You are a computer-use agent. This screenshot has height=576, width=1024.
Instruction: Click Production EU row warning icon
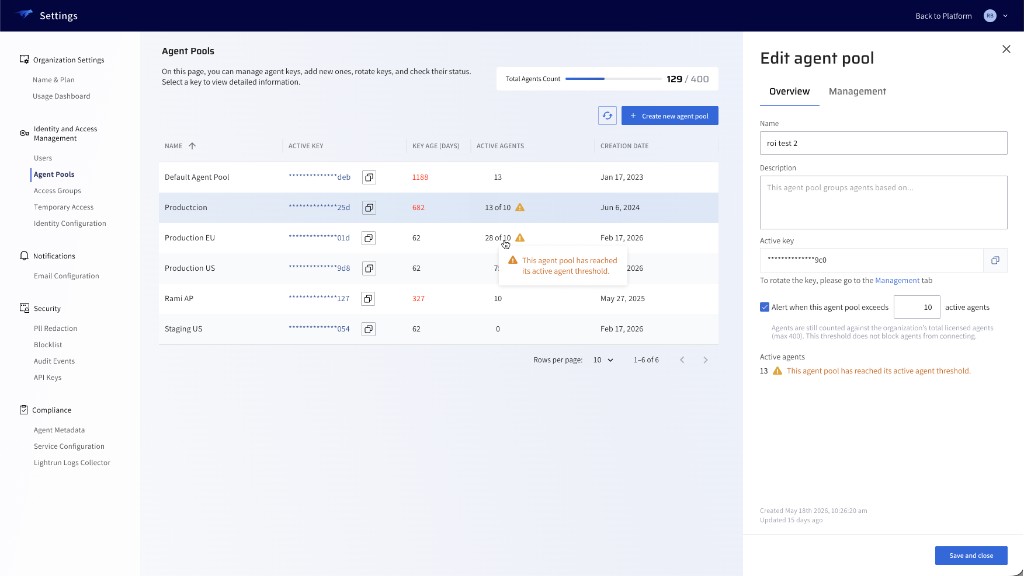click(520, 238)
